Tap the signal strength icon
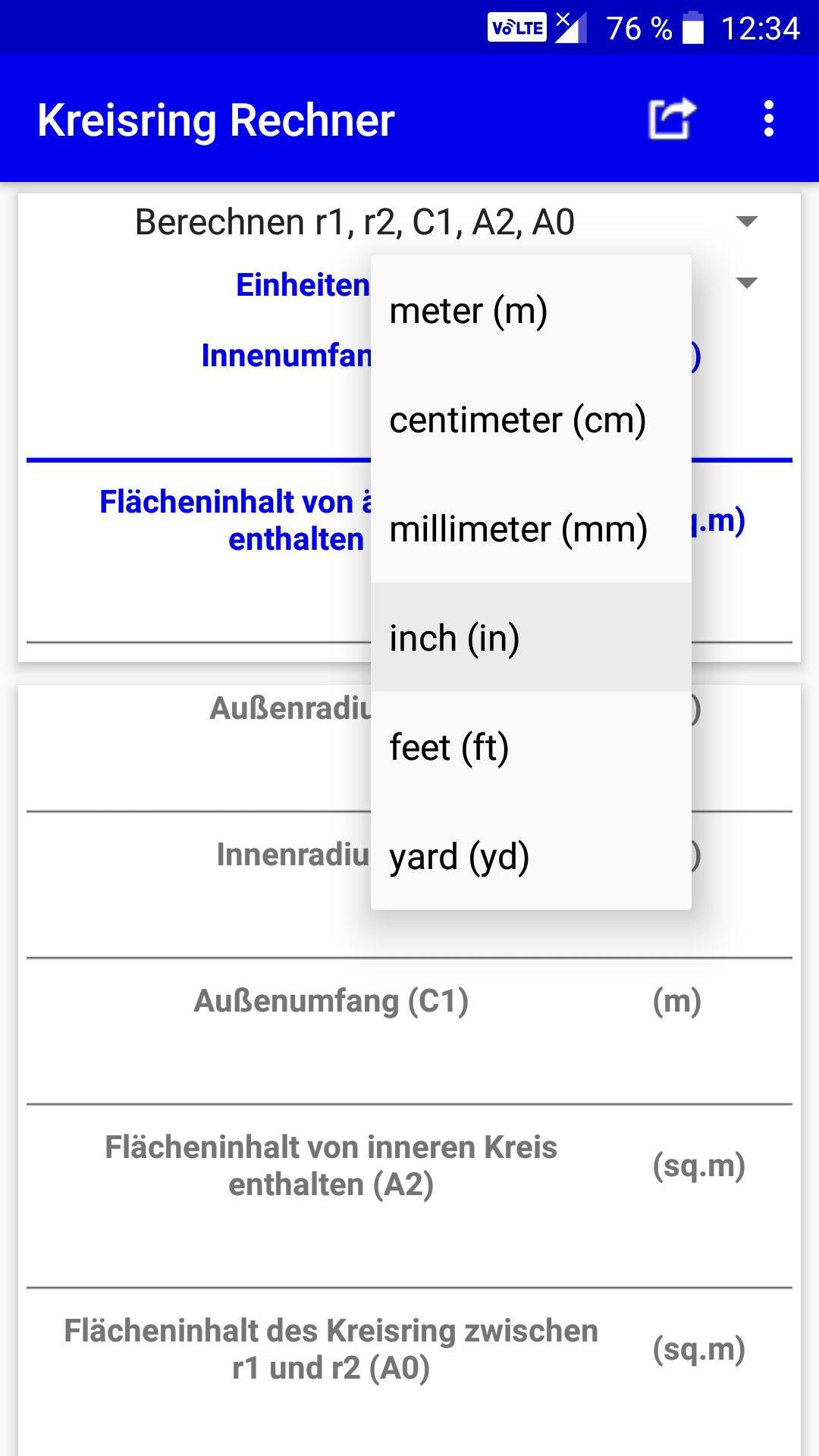This screenshot has width=819, height=1456. 572,28
